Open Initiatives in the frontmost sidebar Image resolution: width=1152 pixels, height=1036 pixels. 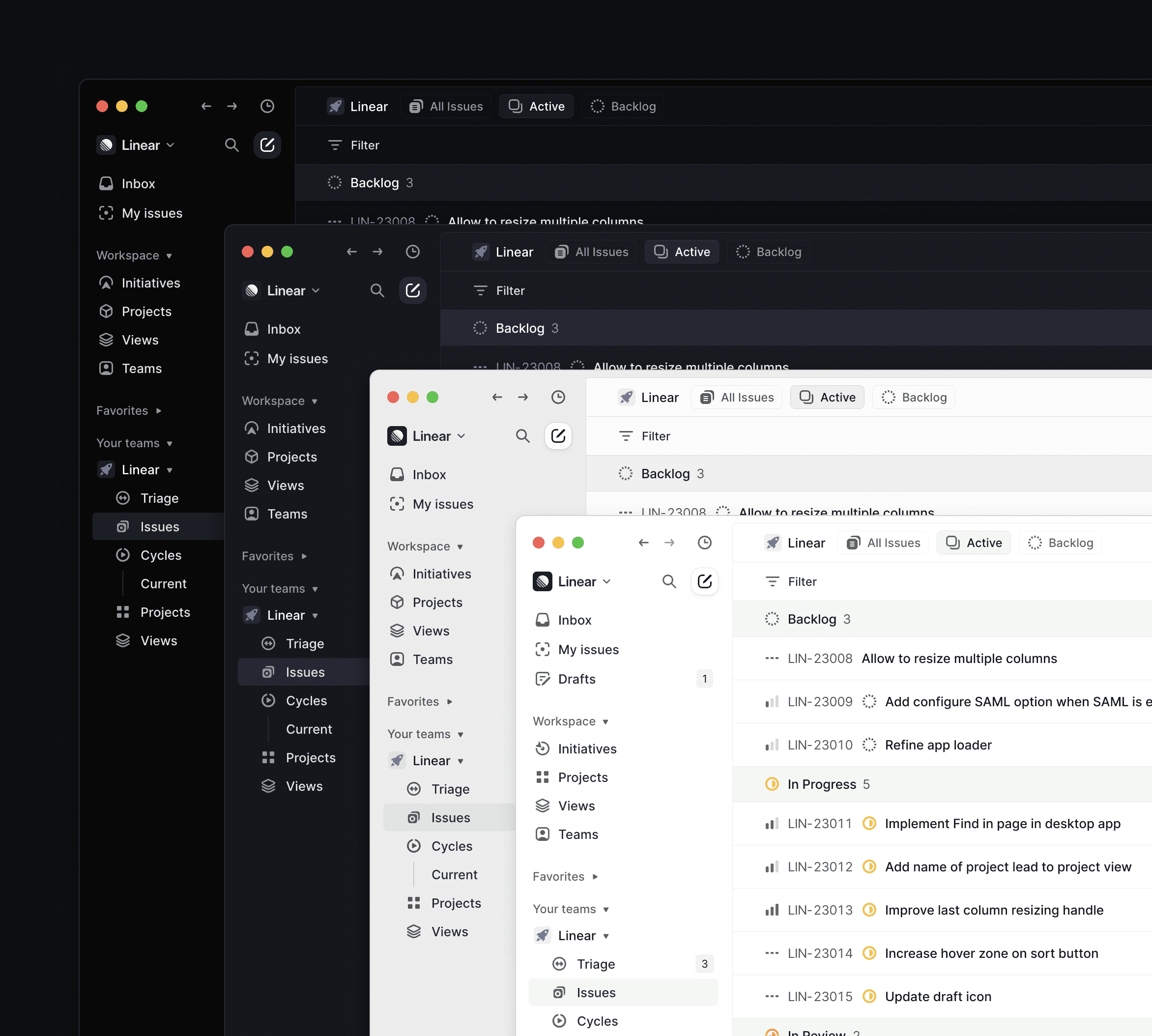coord(586,748)
